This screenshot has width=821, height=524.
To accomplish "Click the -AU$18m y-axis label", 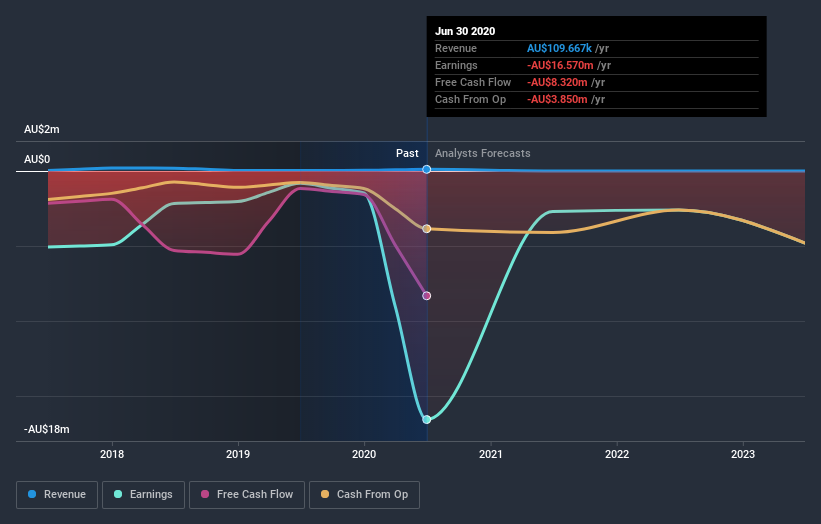I will pyautogui.click(x=47, y=429).
